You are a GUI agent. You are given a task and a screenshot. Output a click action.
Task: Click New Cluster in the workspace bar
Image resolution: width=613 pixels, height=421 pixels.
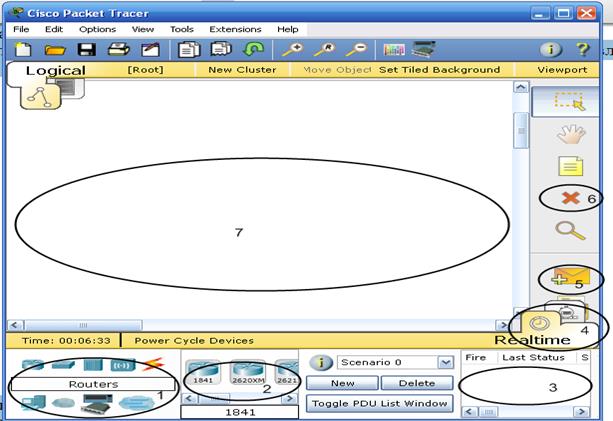pyautogui.click(x=242, y=70)
